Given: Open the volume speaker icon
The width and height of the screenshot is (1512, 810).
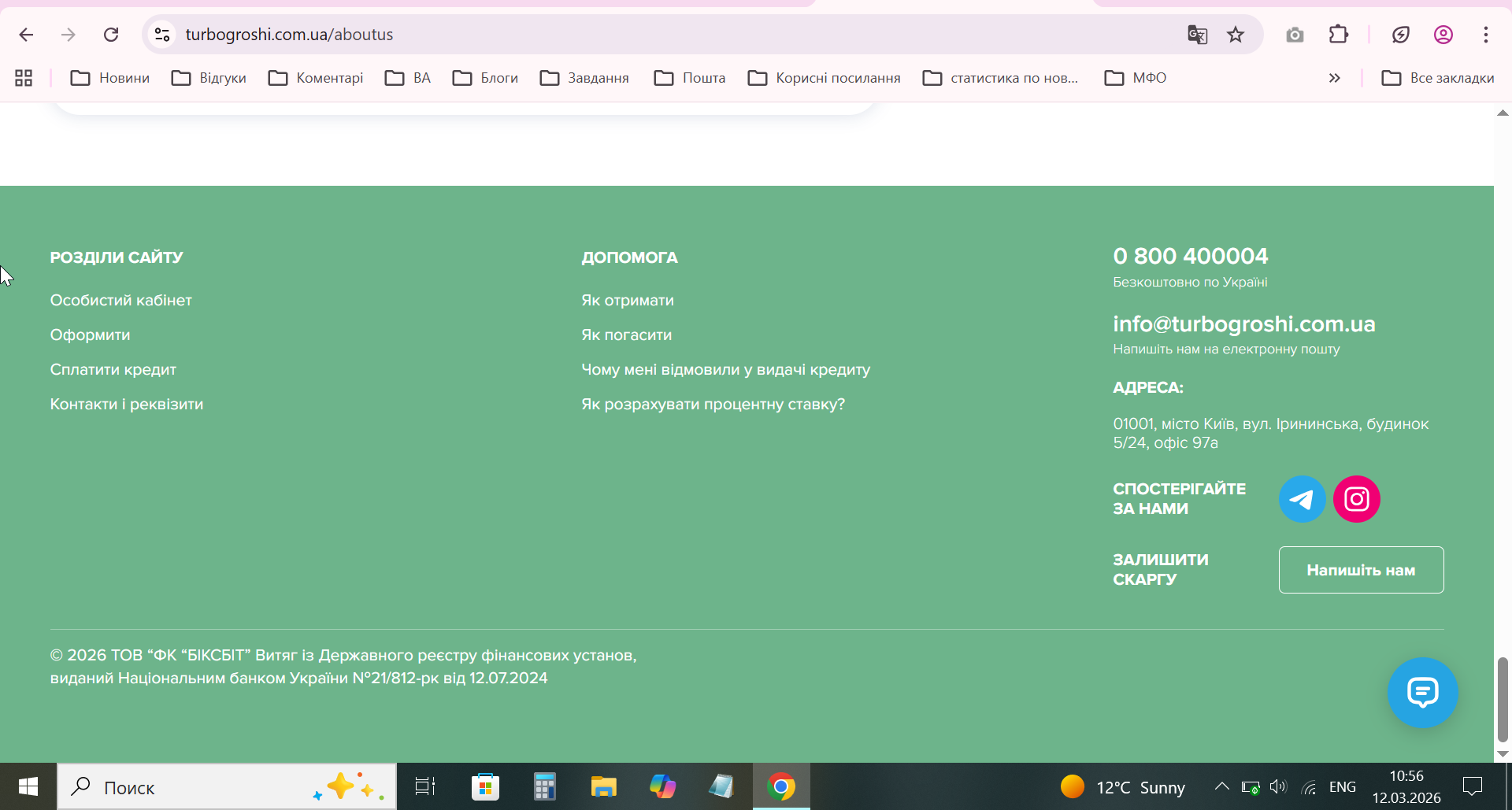Looking at the screenshot, I should (x=1278, y=786).
